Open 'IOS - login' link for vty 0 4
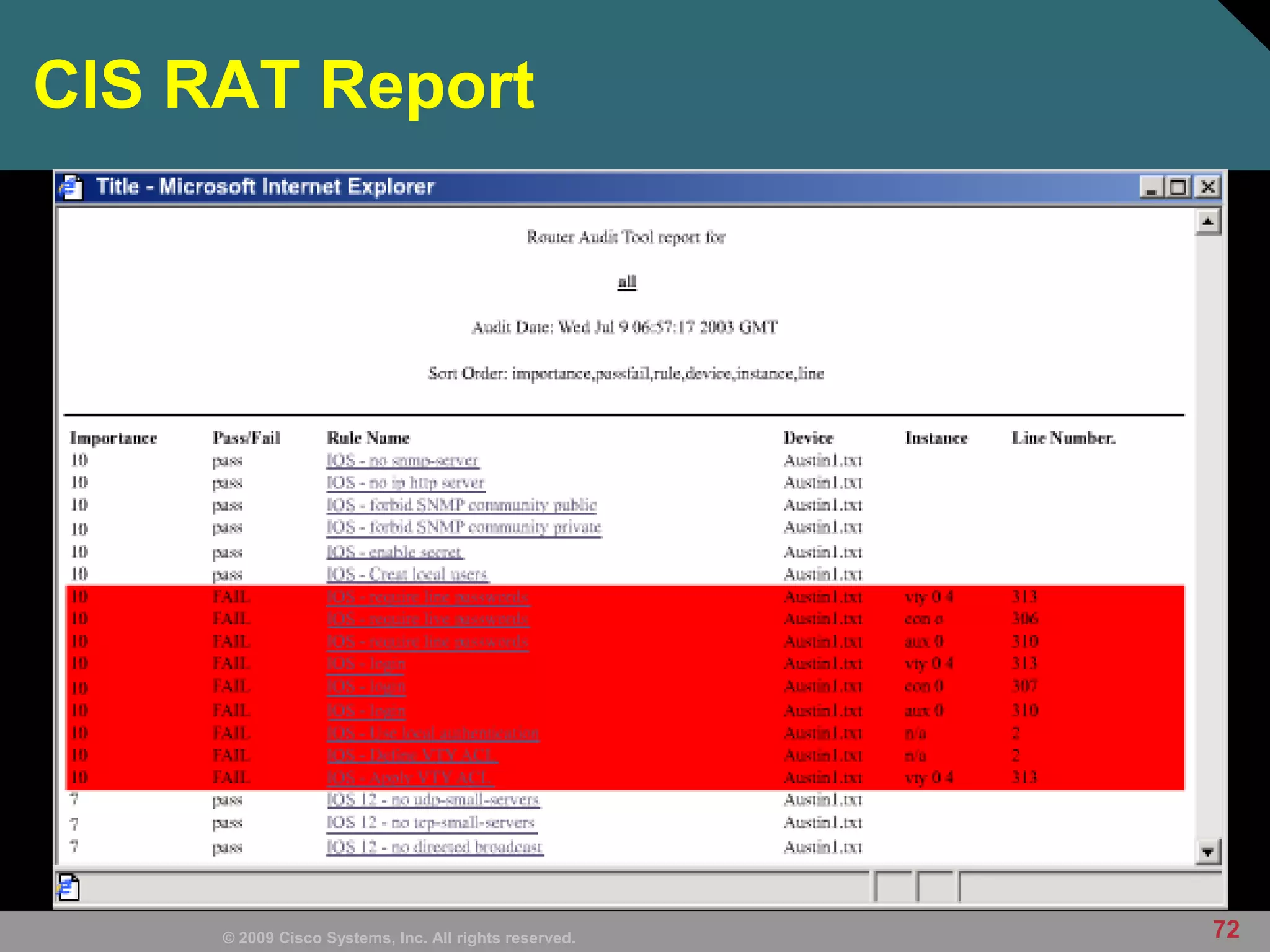The image size is (1270, 952). tap(366, 664)
